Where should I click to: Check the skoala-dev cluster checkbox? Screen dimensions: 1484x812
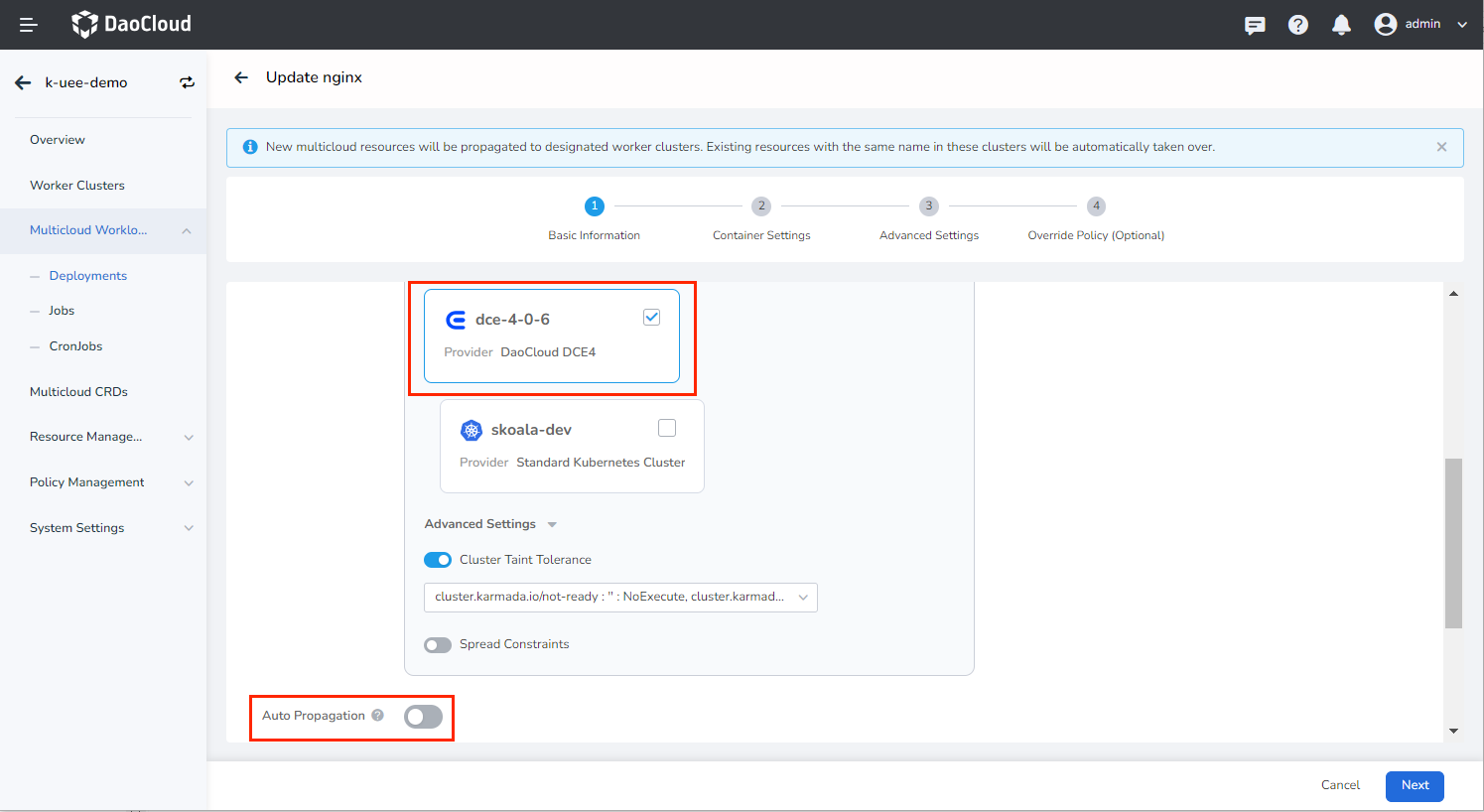(x=667, y=428)
